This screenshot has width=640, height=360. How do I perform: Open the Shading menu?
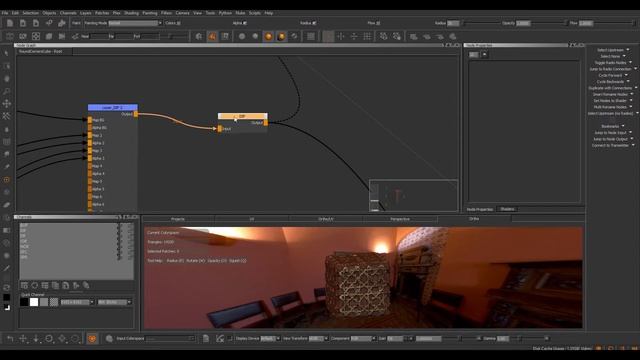click(131, 13)
